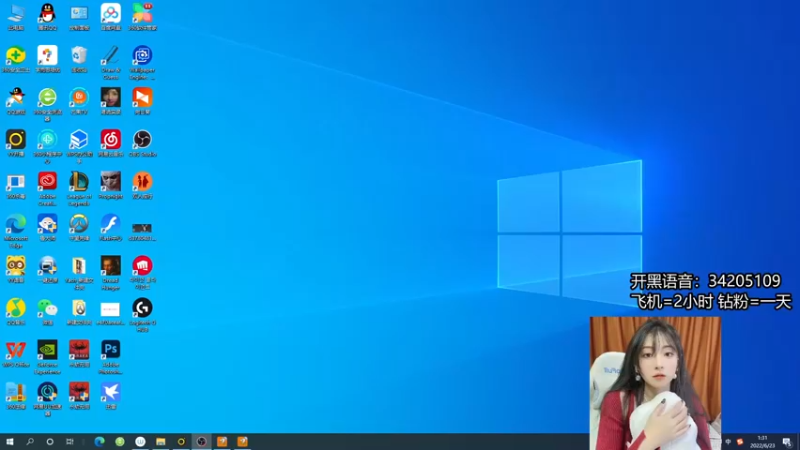Viewport: 800px width, 450px height.
Task: Launch the Feishu blue bird shortcut
Action: 111,396
